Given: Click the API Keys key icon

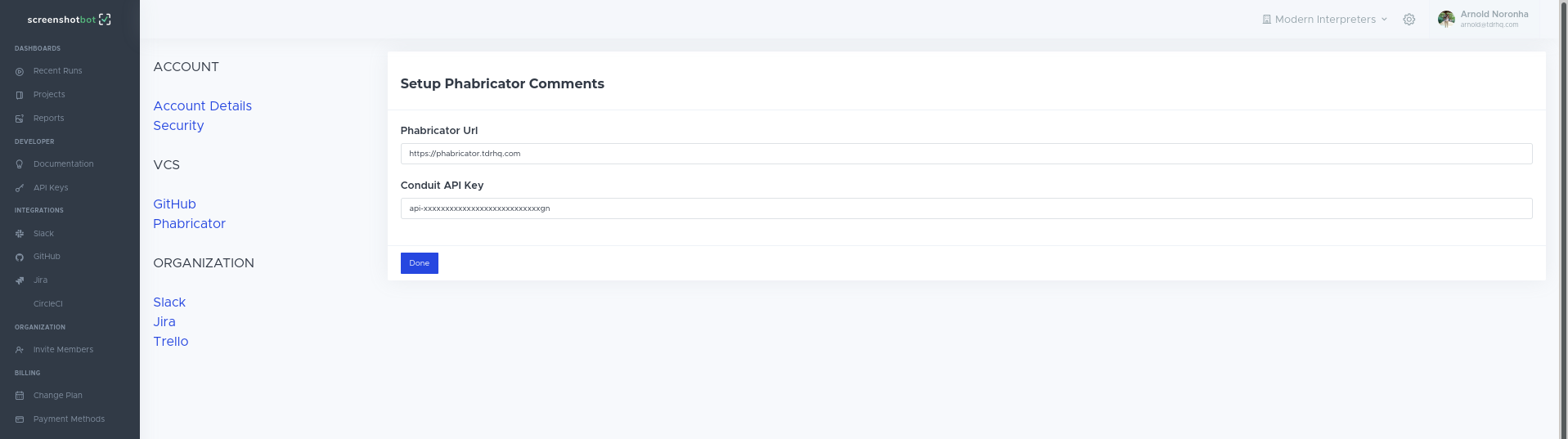Looking at the screenshot, I should (x=20, y=188).
